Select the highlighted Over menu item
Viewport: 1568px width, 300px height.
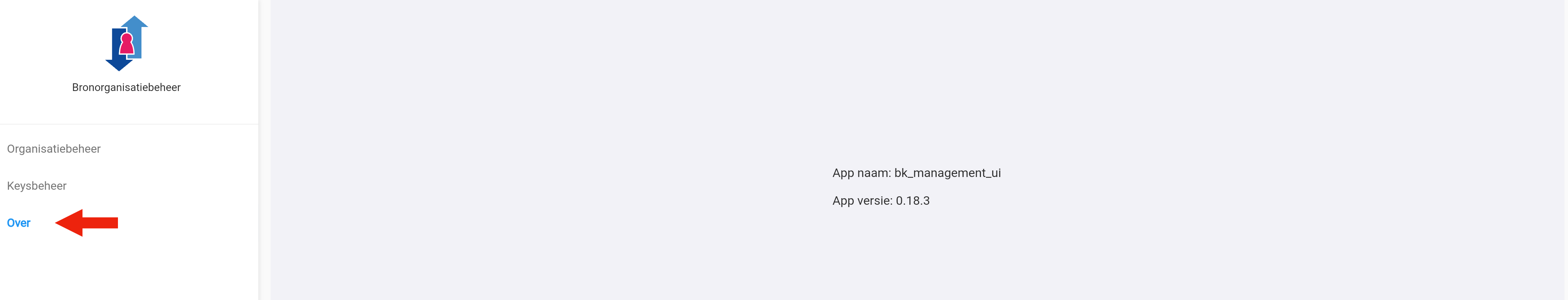(x=18, y=223)
